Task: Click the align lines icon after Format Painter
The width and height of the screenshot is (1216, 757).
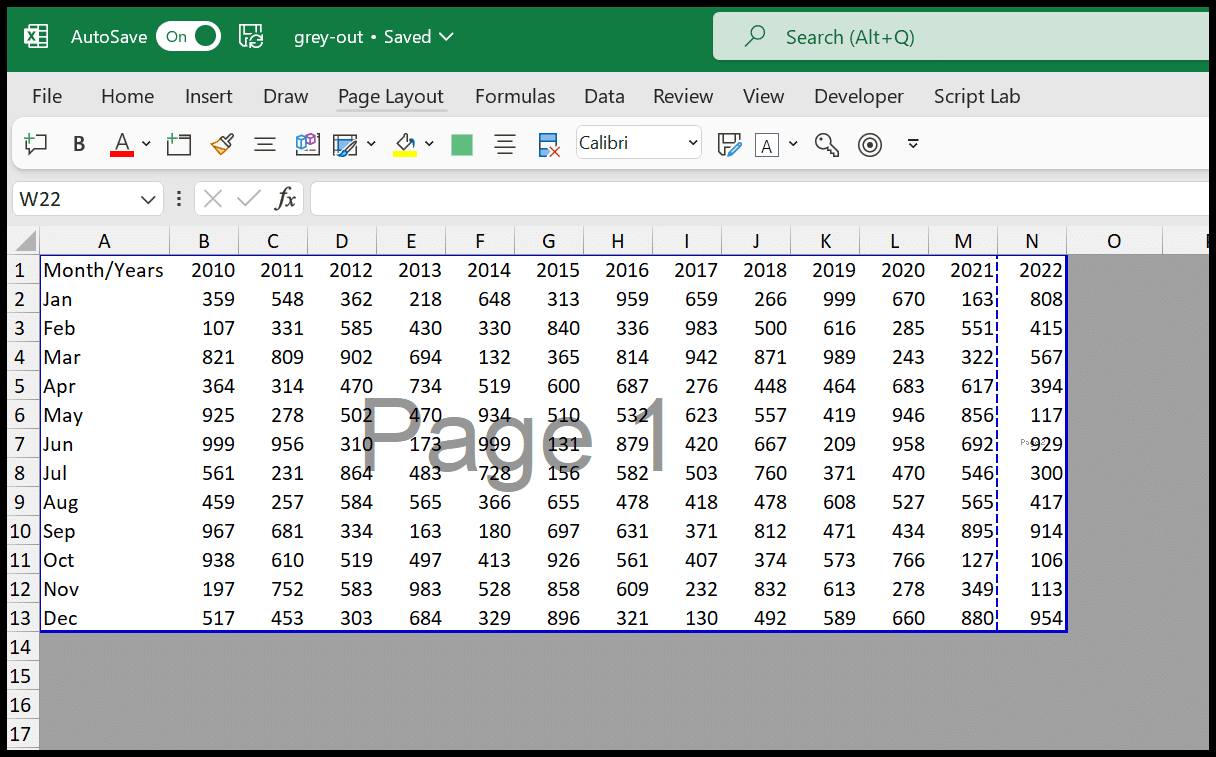Action: click(x=265, y=144)
